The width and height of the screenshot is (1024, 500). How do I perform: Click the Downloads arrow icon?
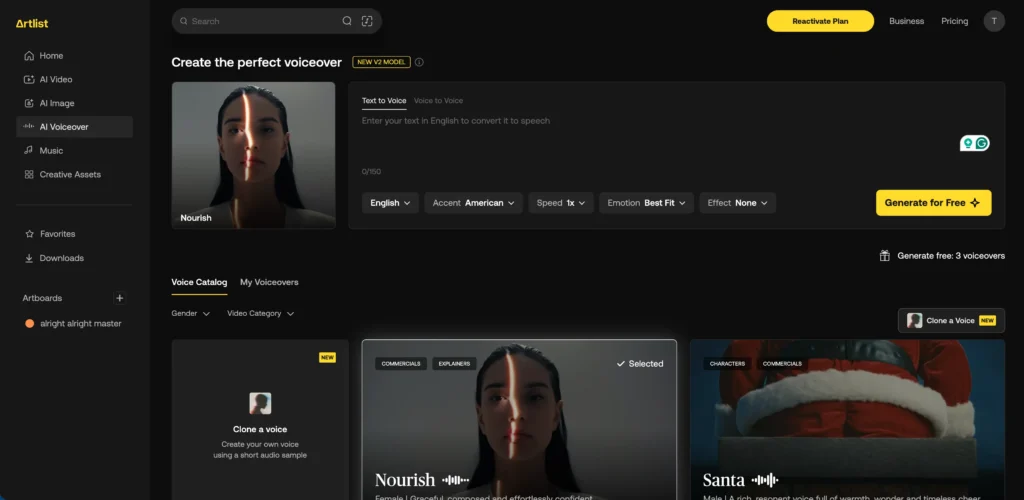(x=29, y=258)
